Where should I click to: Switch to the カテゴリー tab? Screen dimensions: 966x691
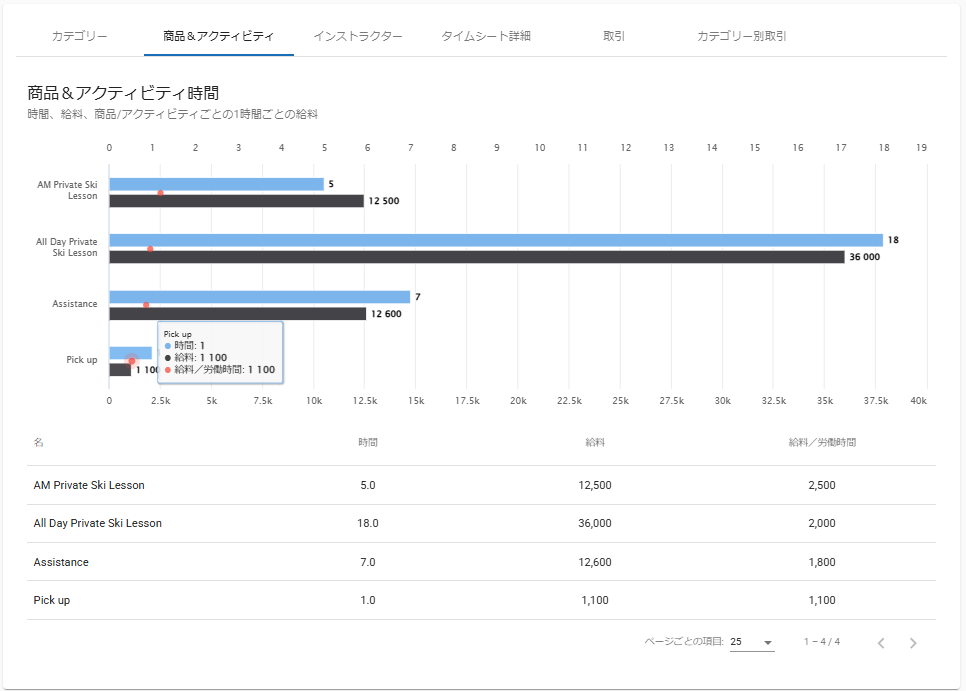pos(79,36)
